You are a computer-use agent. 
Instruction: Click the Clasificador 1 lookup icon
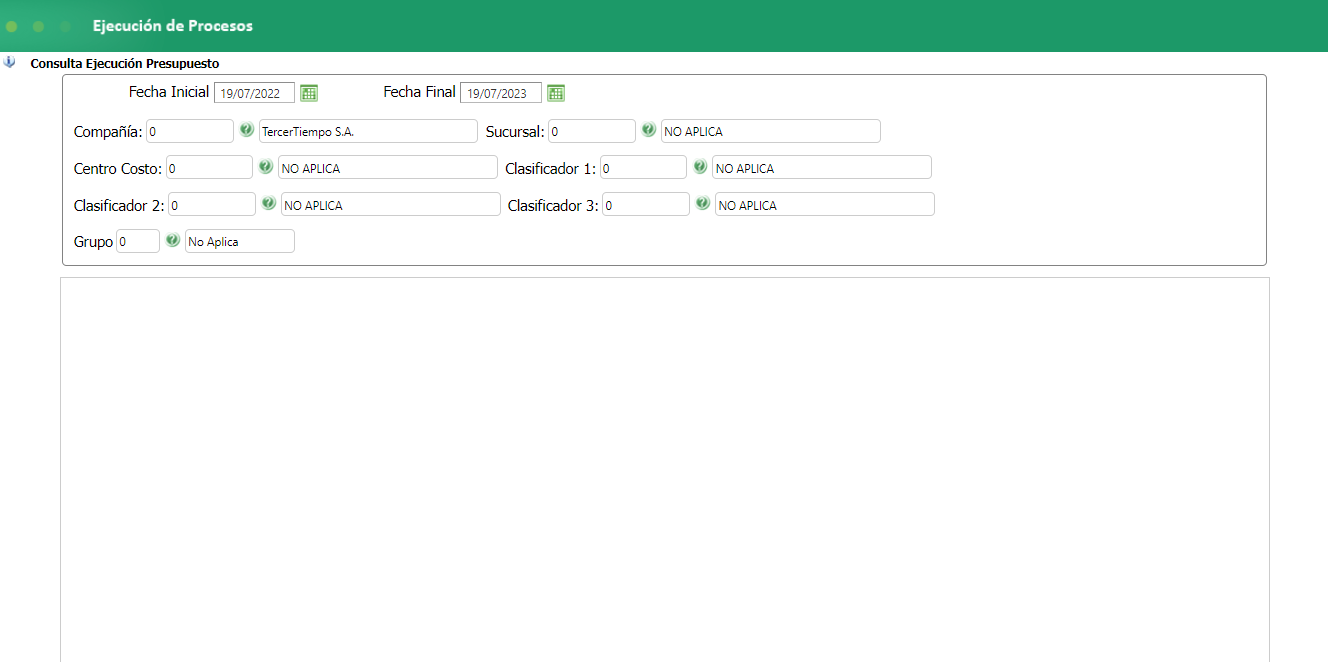pos(700,167)
